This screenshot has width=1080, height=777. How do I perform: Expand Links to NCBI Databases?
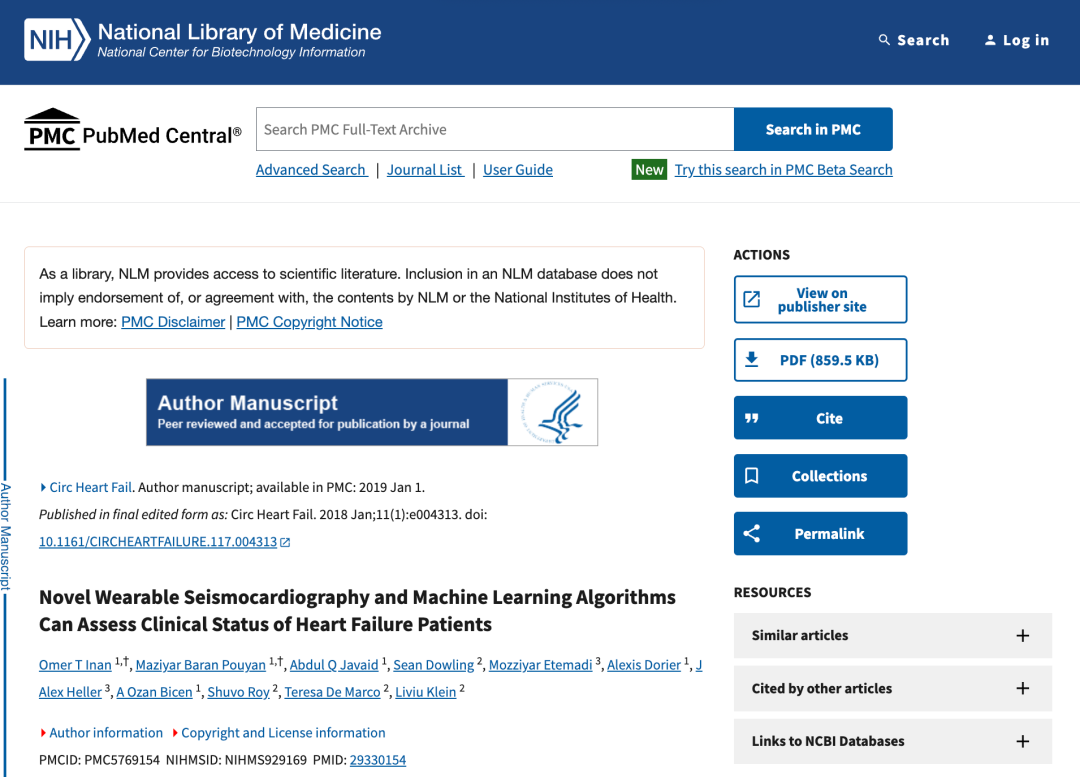1023,741
